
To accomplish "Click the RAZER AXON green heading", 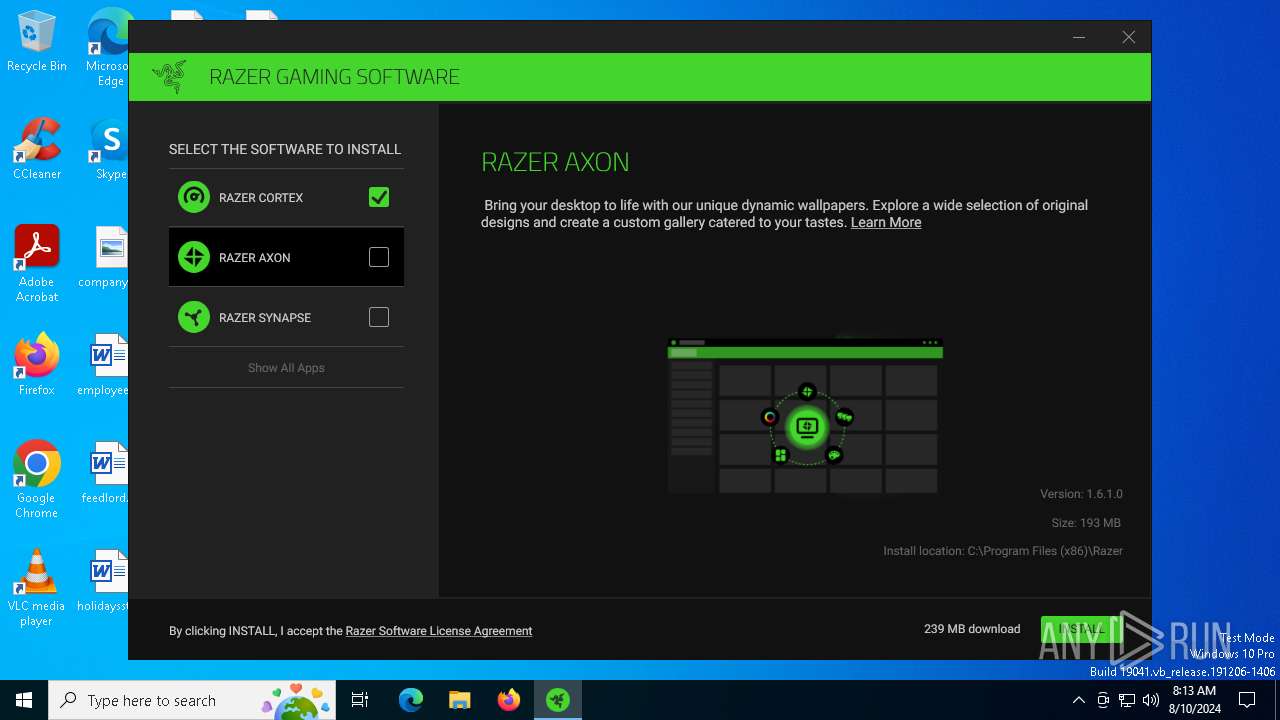I will tap(555, 162).
